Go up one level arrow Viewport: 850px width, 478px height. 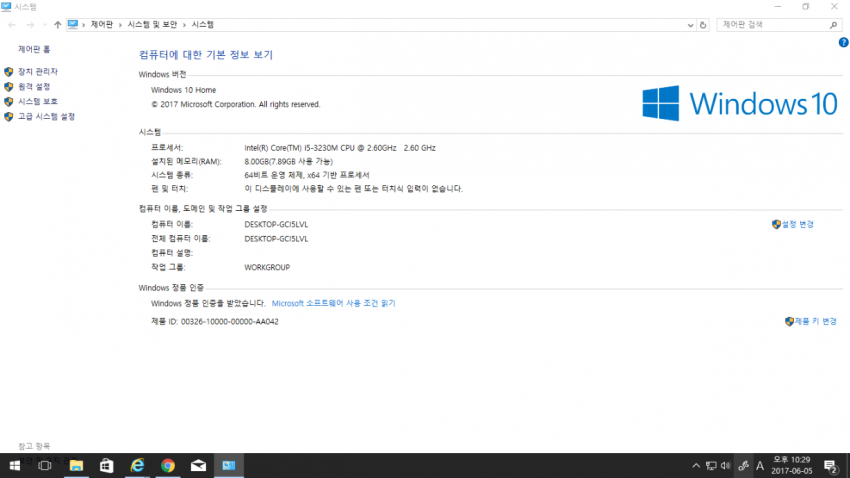click(x=57, y=25)
